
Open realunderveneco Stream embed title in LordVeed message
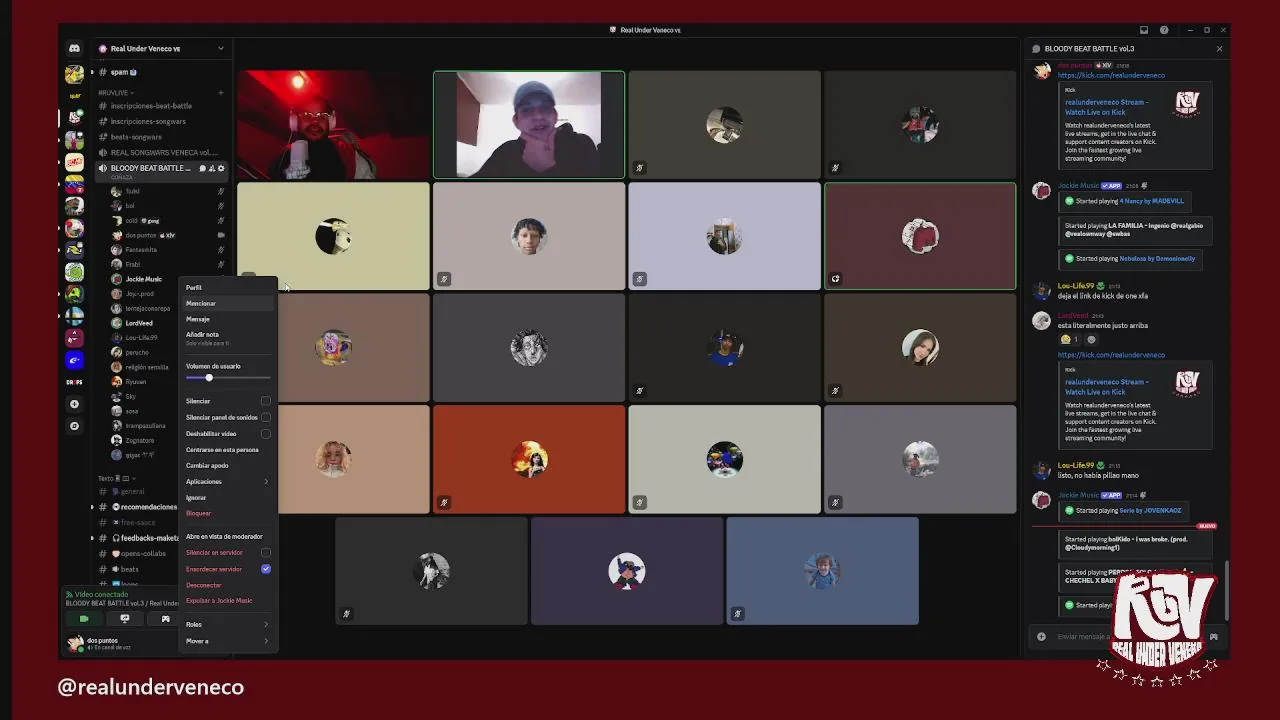click(x=1106, y=386)
